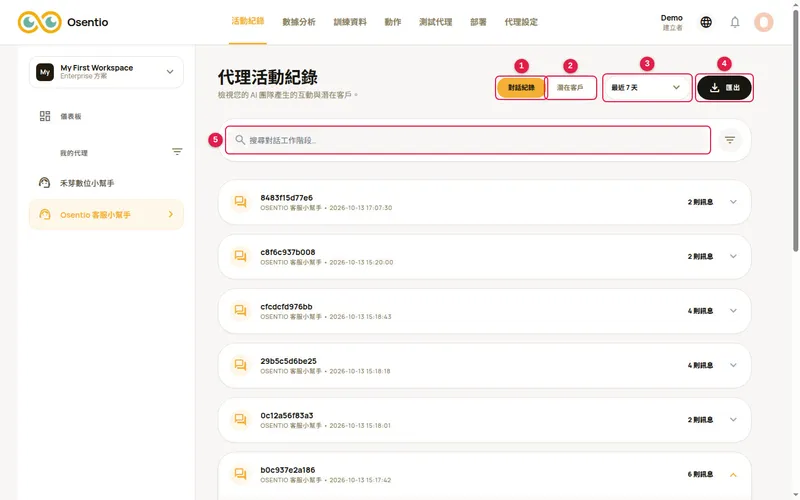Viewport: 800px width, 500px height.
Task: Click timestamp 2026-10-13 17:07:30
Action: (361, 208)
